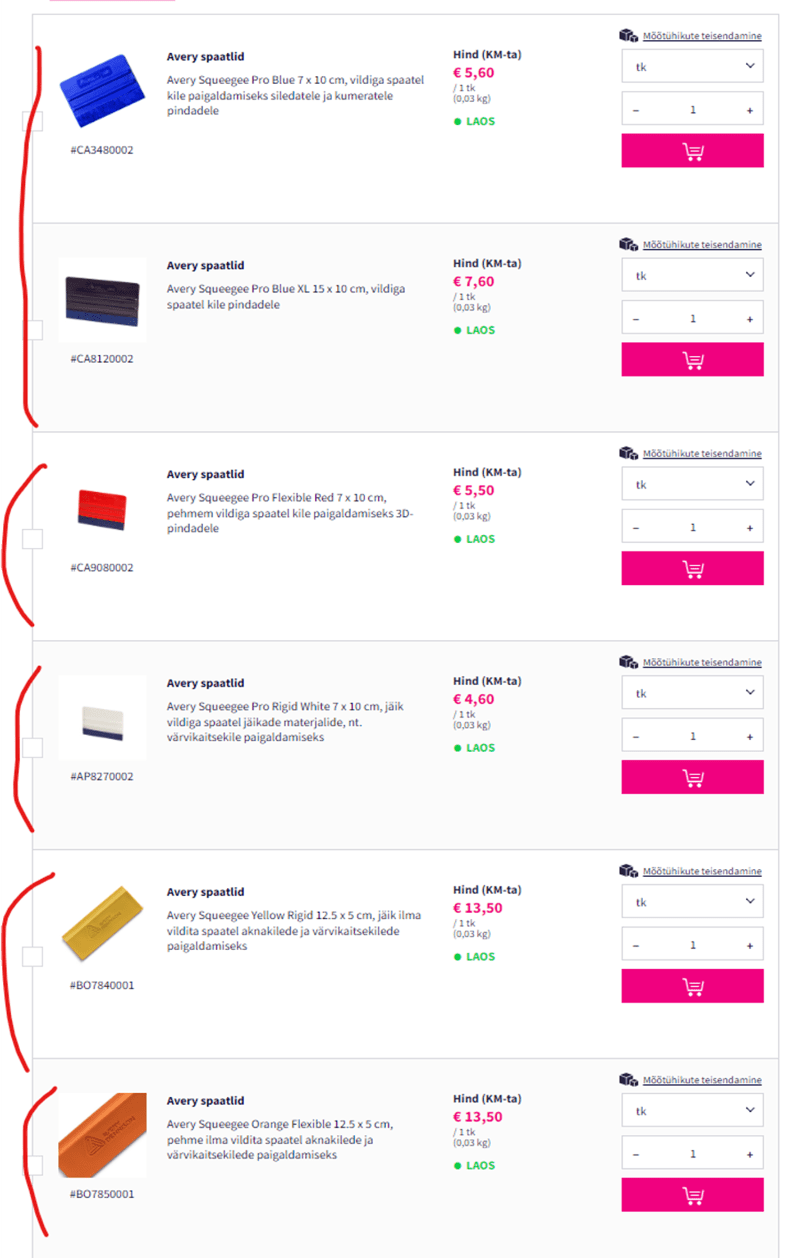Screen dimensions: 794x1258
Task: Open tk unit dropdown for Yellow Rigid squeegee
Action: click(692, 902)
